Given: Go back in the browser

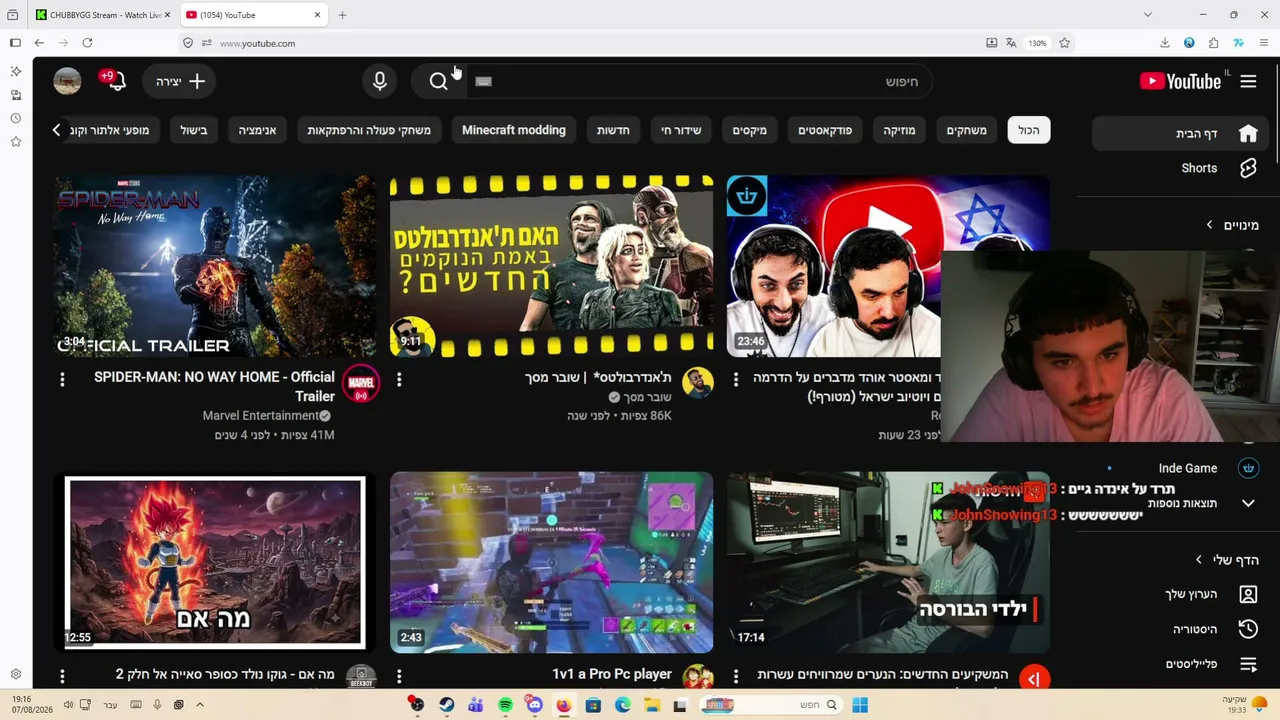Looking at the screenshot, I should click(39, 43).
